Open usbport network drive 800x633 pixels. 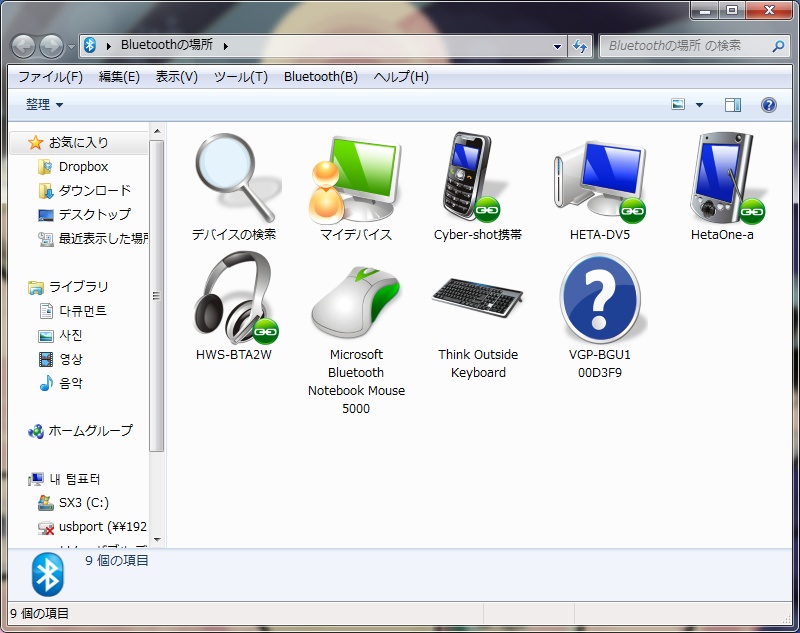92,527
